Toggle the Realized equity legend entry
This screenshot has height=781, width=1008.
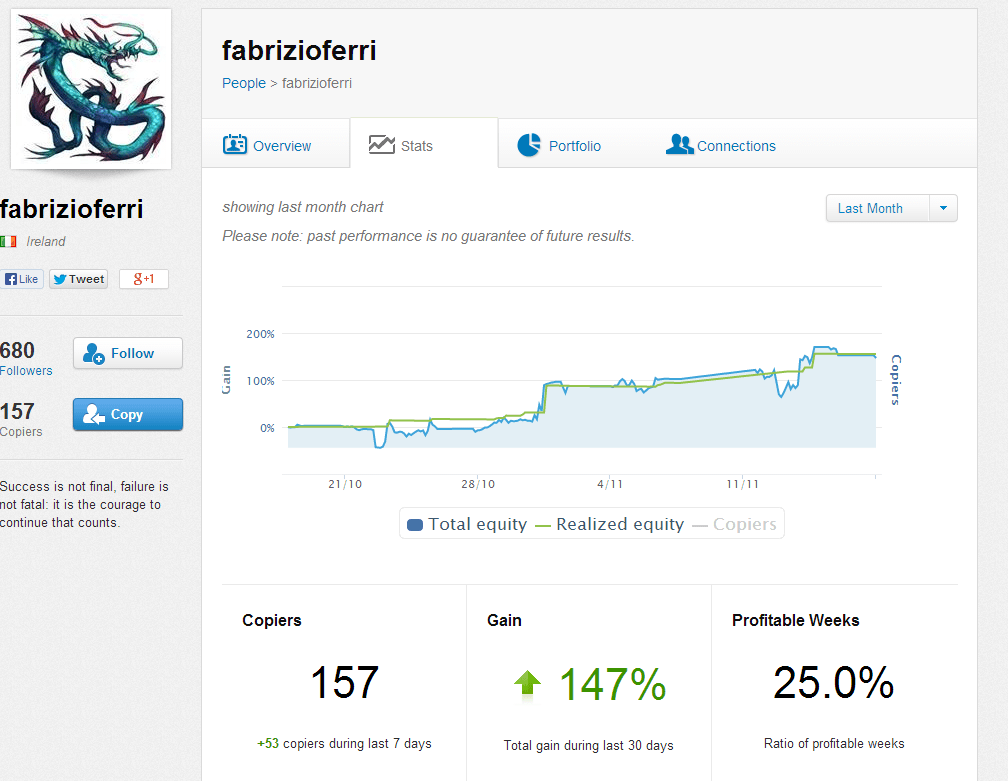[x=609, y=525]
